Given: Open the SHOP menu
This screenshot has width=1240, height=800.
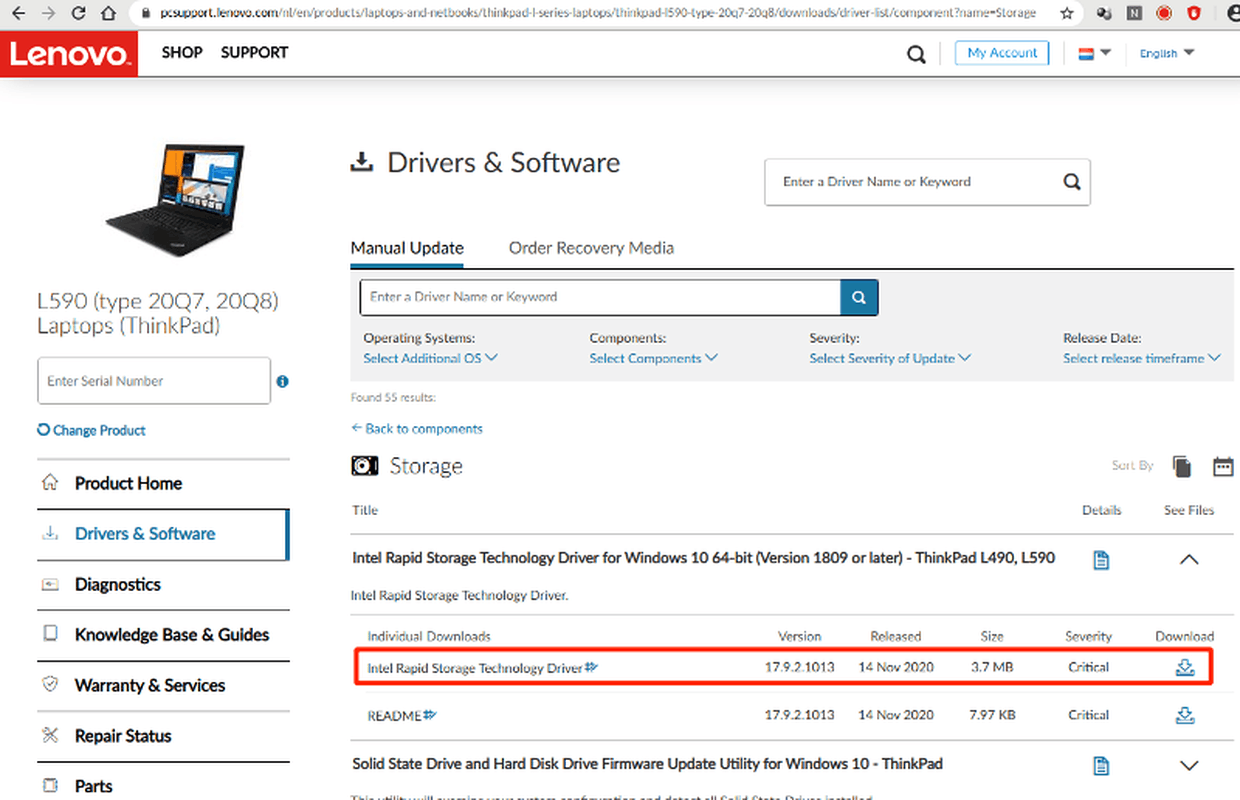Looking at the screenshot, I should [x=182, y=53].
